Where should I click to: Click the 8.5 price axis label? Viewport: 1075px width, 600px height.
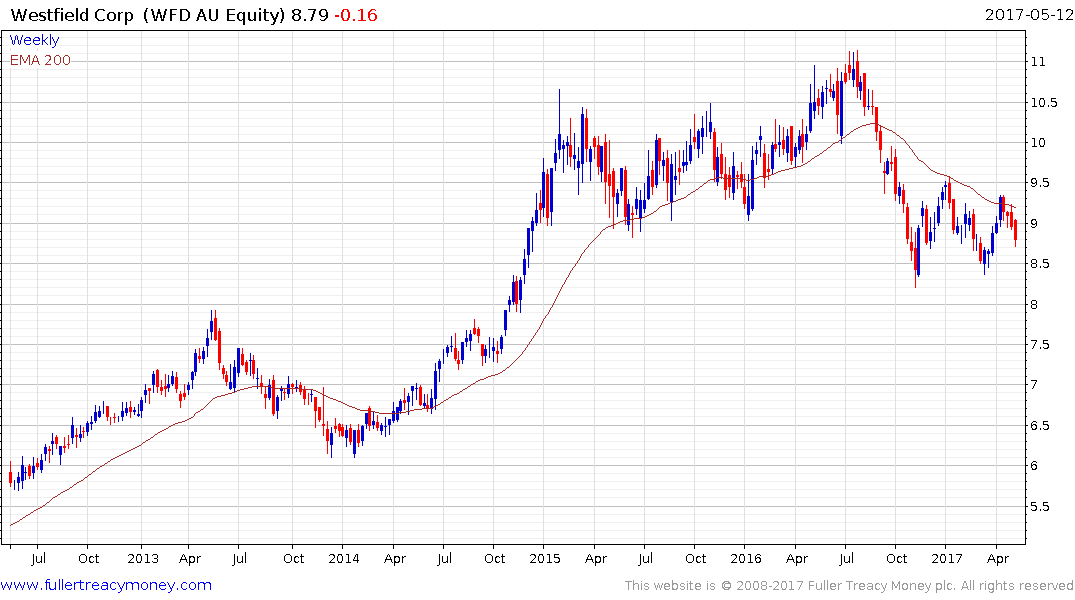(1040, 264)
